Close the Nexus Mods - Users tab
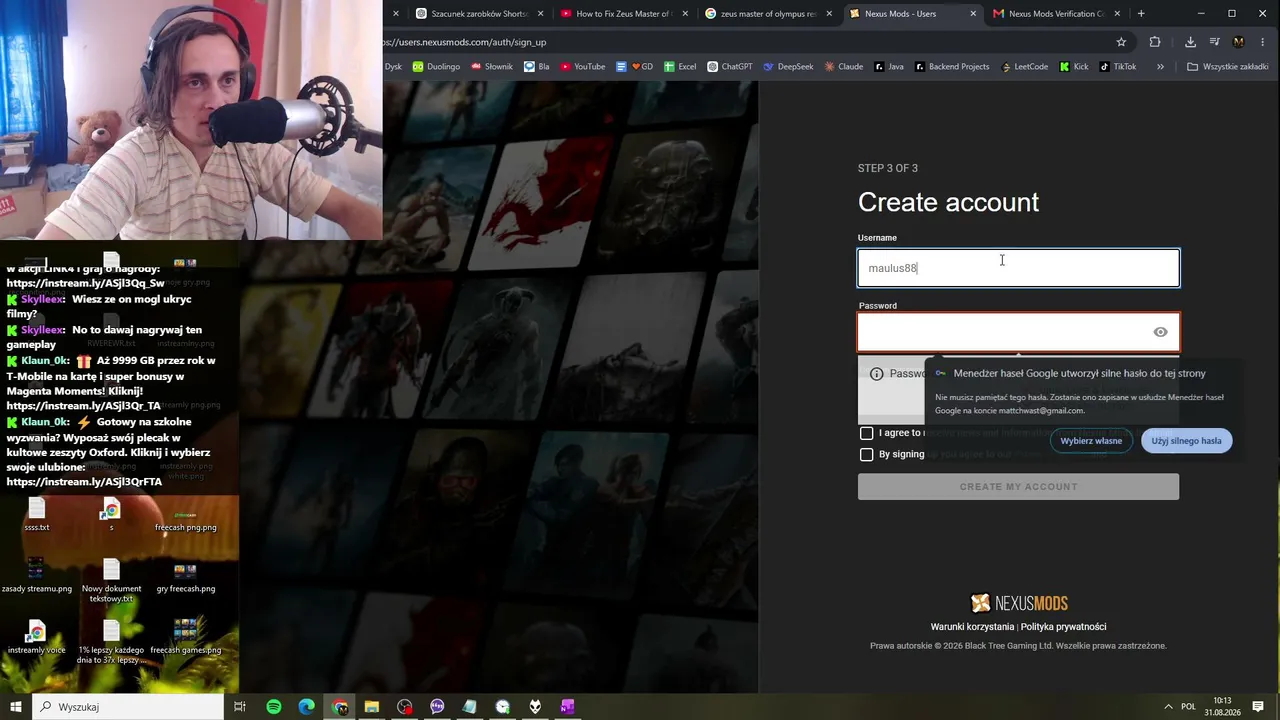Image resolution: width=1280 pixels, height=720 pixels. (973, 14)
